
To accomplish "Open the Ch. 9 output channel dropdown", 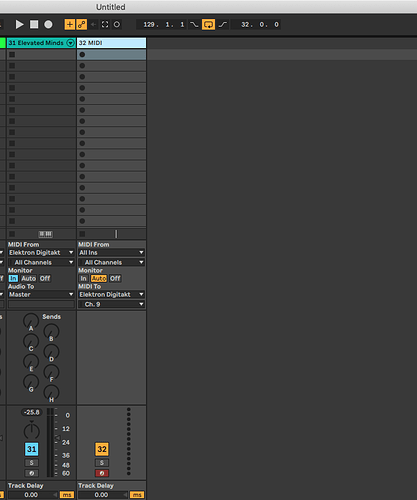I will (111, 304).
